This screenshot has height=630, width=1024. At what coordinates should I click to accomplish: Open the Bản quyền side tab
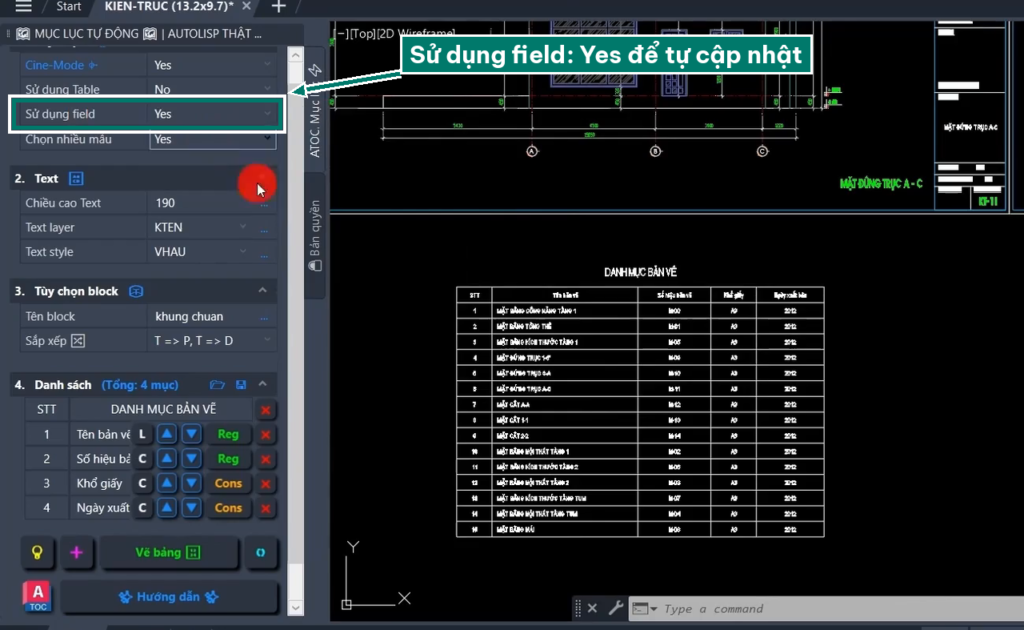[x=315, y=235]
